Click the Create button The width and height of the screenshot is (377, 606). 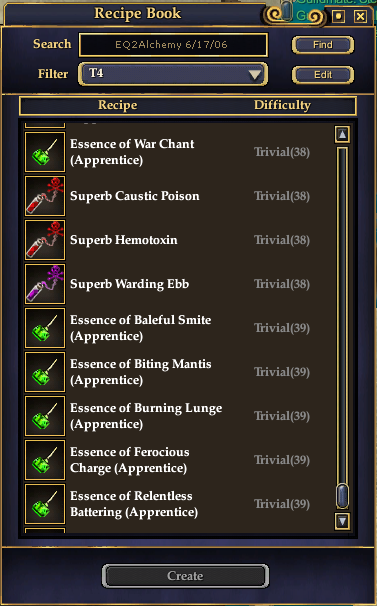tap(185, 576)
